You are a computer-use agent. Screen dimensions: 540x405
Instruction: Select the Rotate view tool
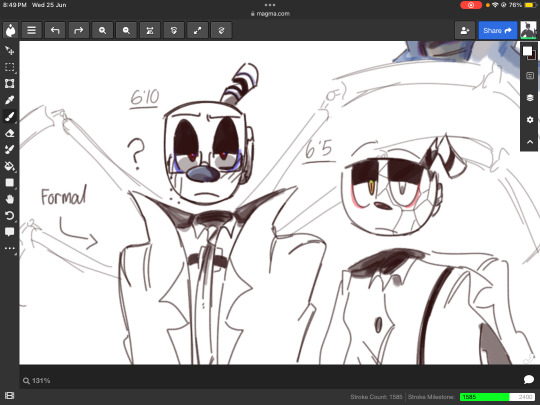click(9, 216)
